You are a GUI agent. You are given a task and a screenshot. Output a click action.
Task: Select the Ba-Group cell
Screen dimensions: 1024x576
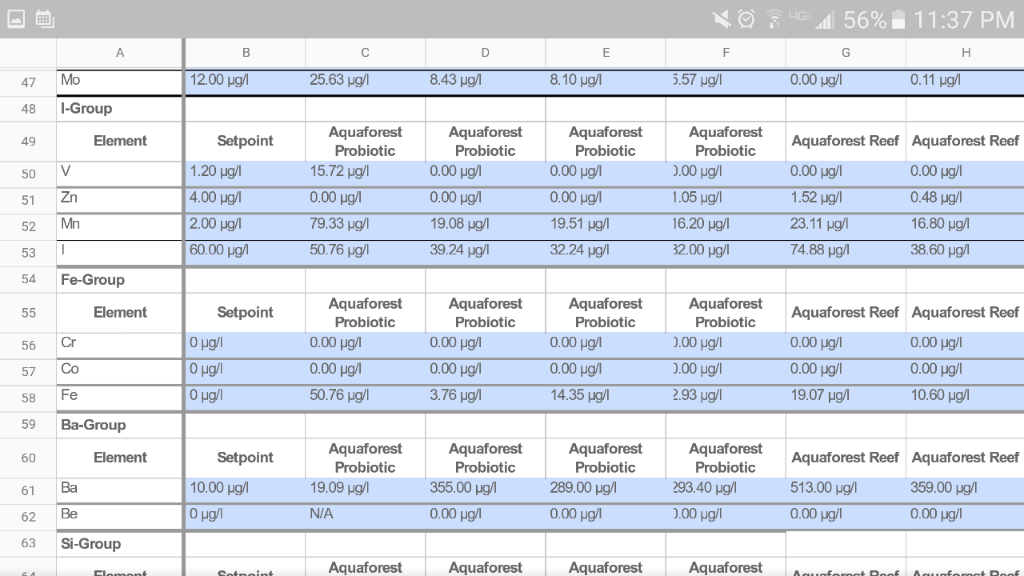[x=120, y=424]
